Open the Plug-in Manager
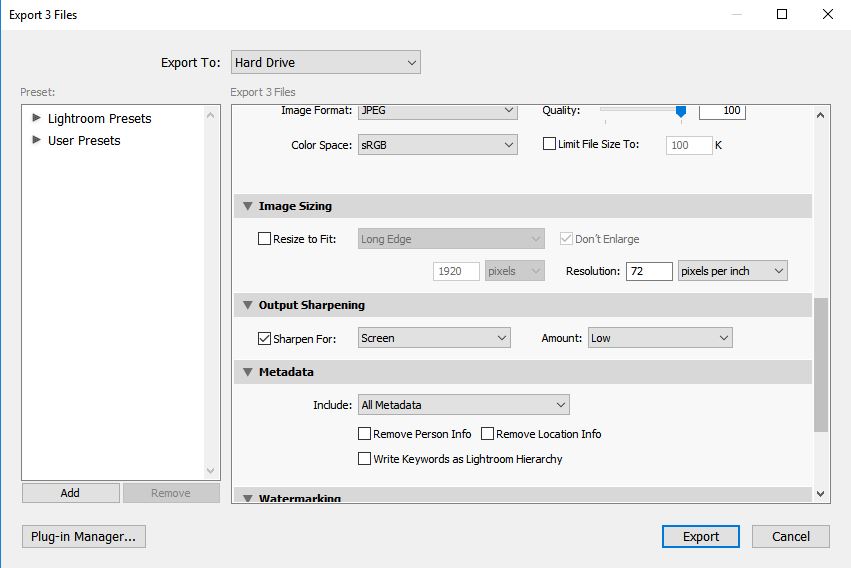 coord(84,536)
